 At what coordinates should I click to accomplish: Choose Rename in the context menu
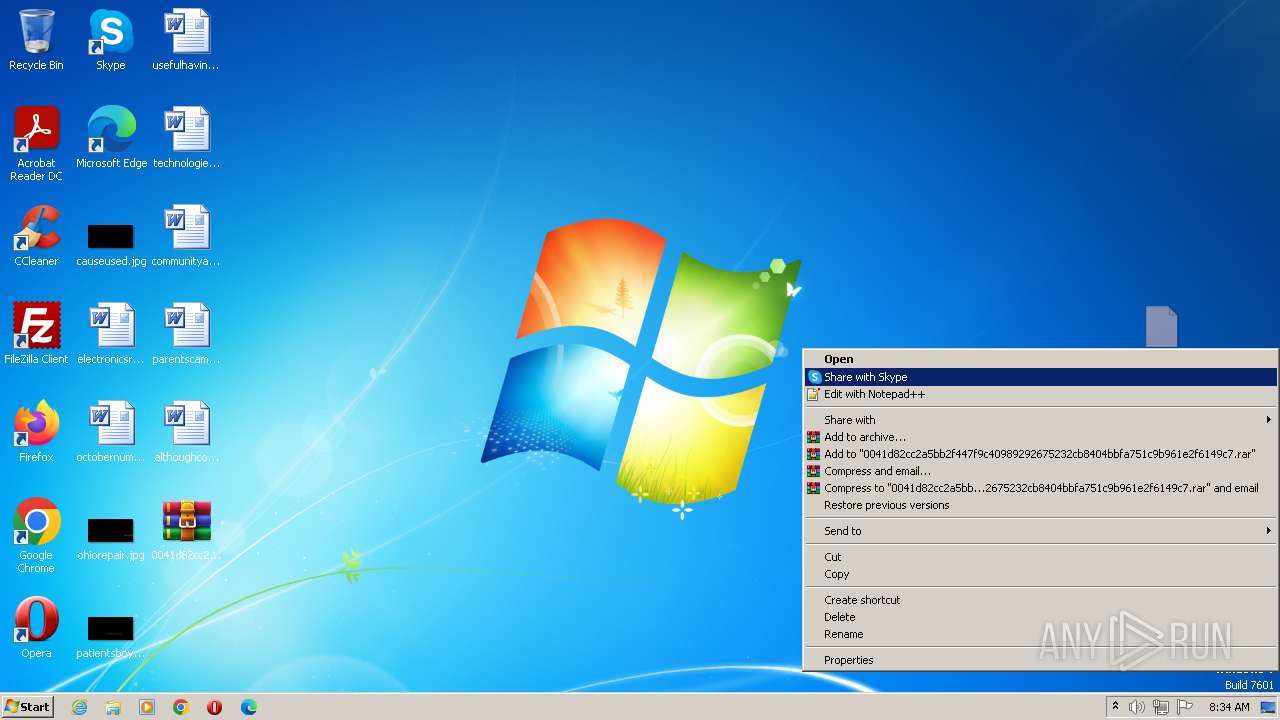pyautogui.click(x=1040, y=634)
